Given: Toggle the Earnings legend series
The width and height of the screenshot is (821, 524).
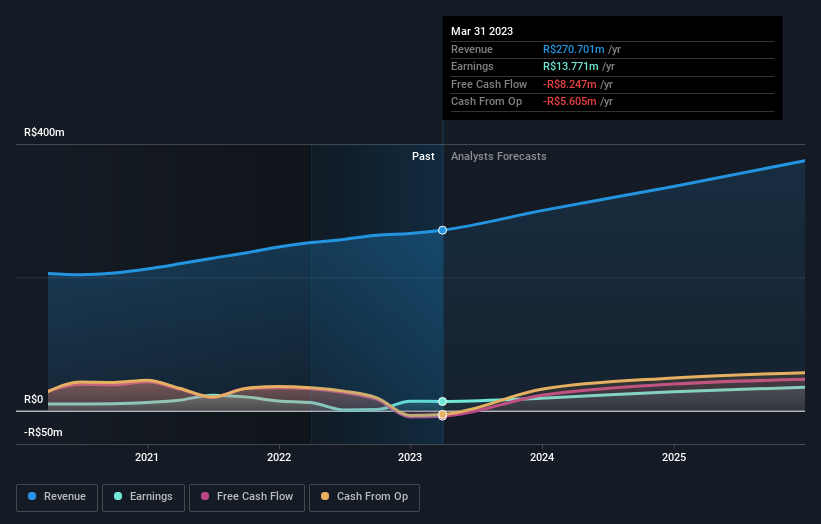Looking at the screenshot, I should [x=143, y=497].
